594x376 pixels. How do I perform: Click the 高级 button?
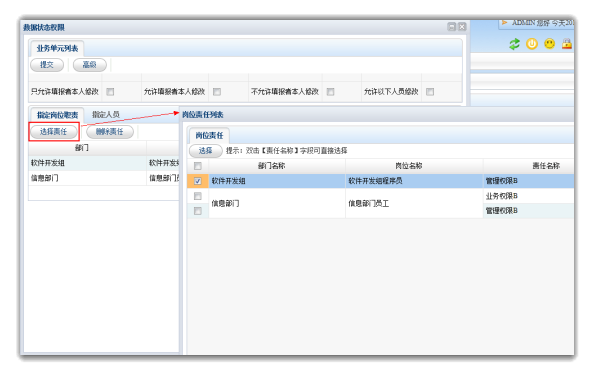coord(89,65)
